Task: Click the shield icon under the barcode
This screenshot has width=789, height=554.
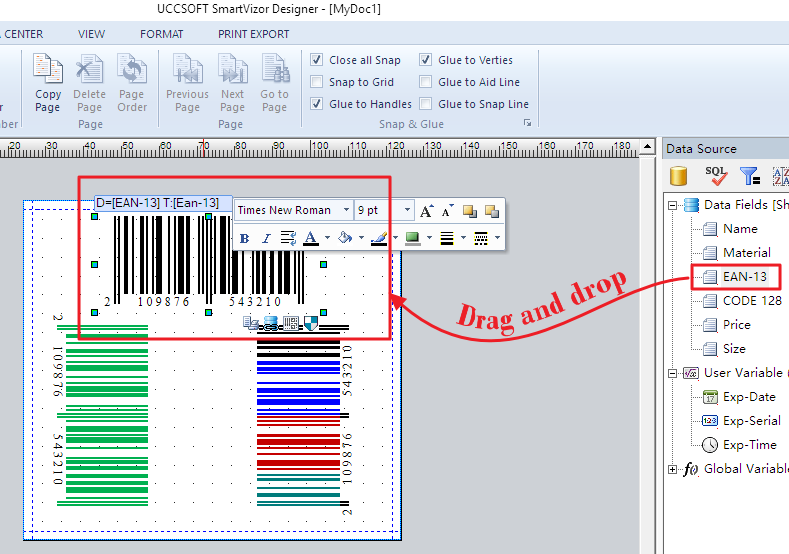Action: (x=311, y=323)
